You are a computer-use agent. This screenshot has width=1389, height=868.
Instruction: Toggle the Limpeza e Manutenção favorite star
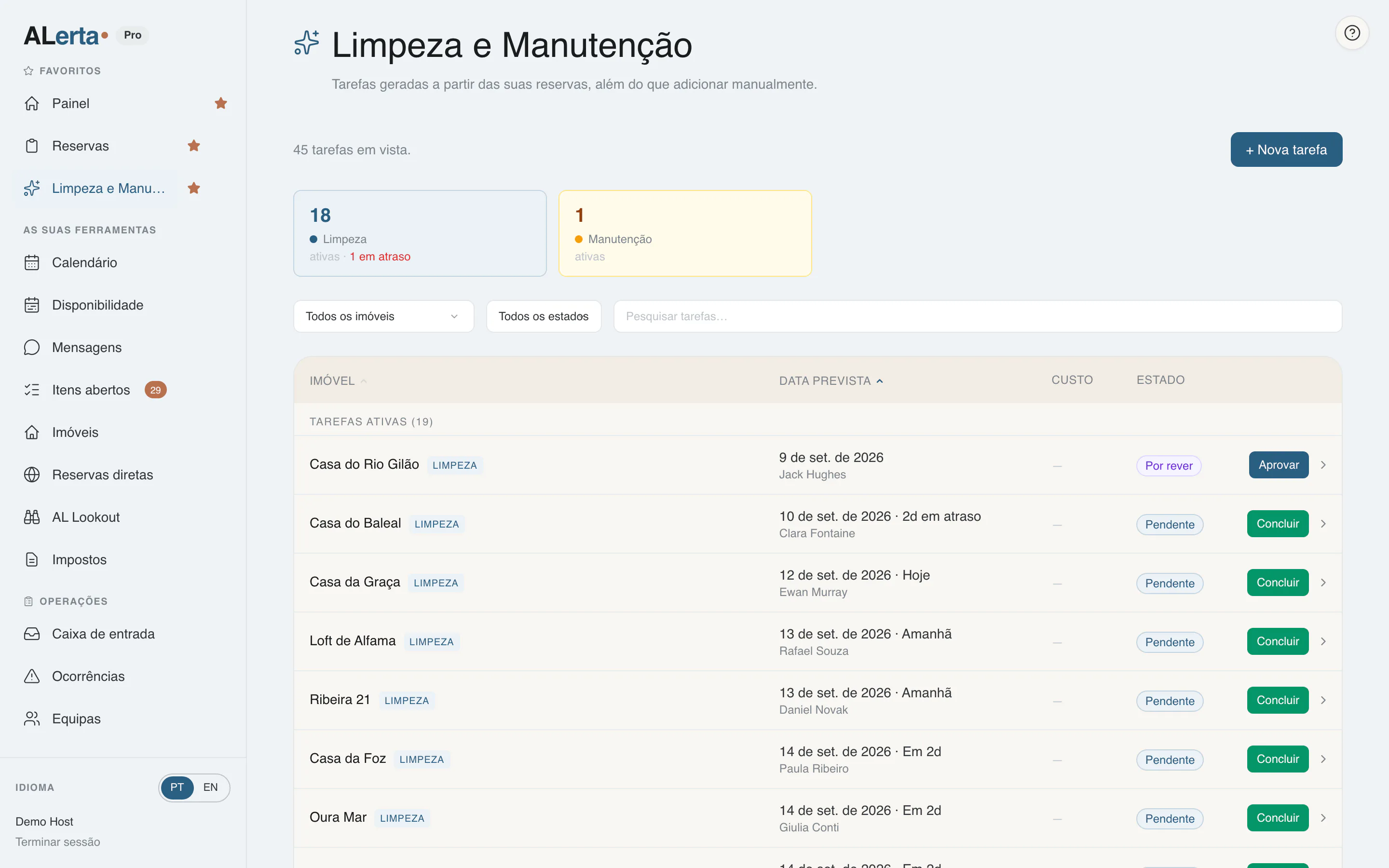[x=194, y=188]
